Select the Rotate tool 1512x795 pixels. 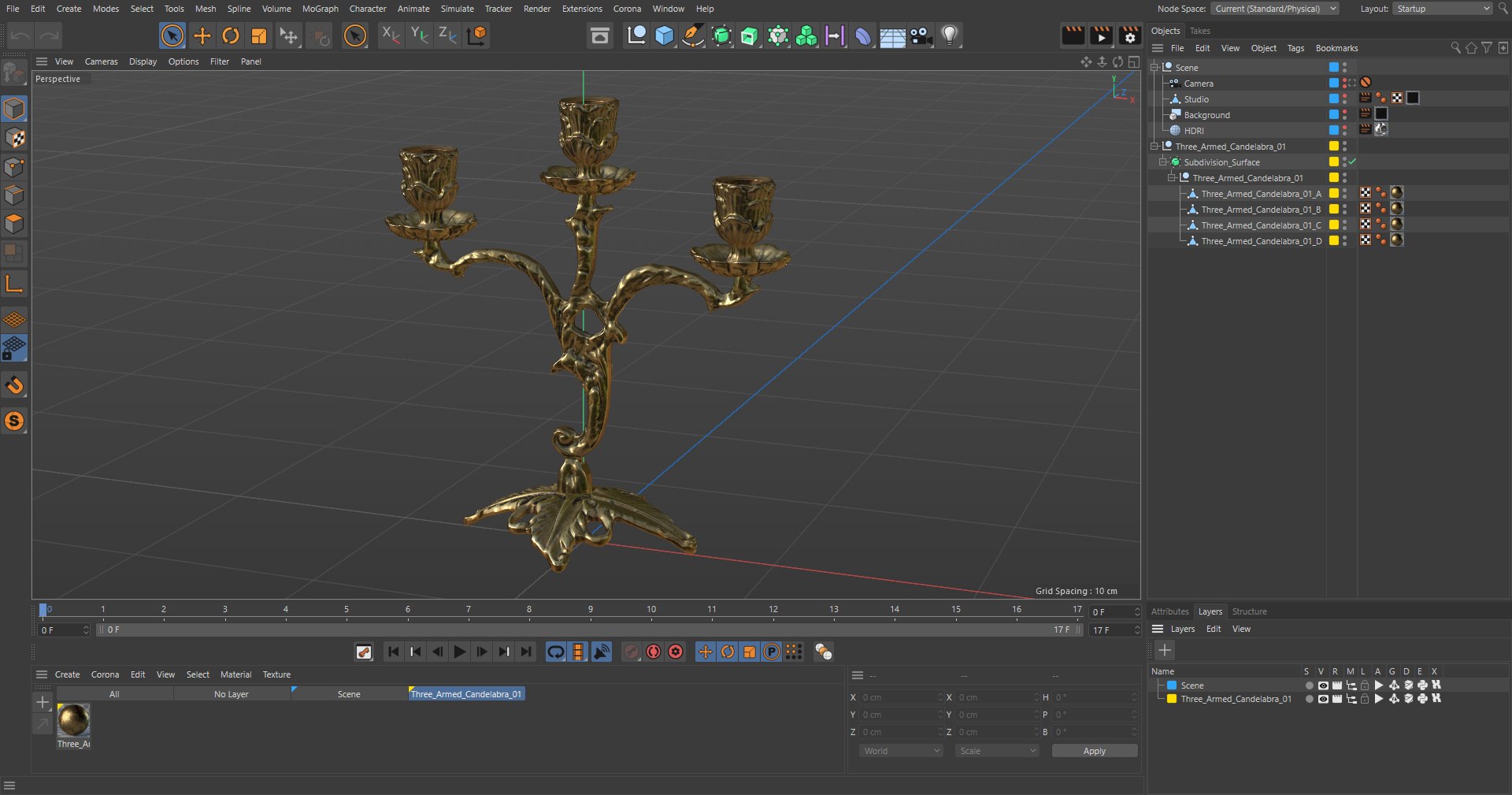pos(230,35)
